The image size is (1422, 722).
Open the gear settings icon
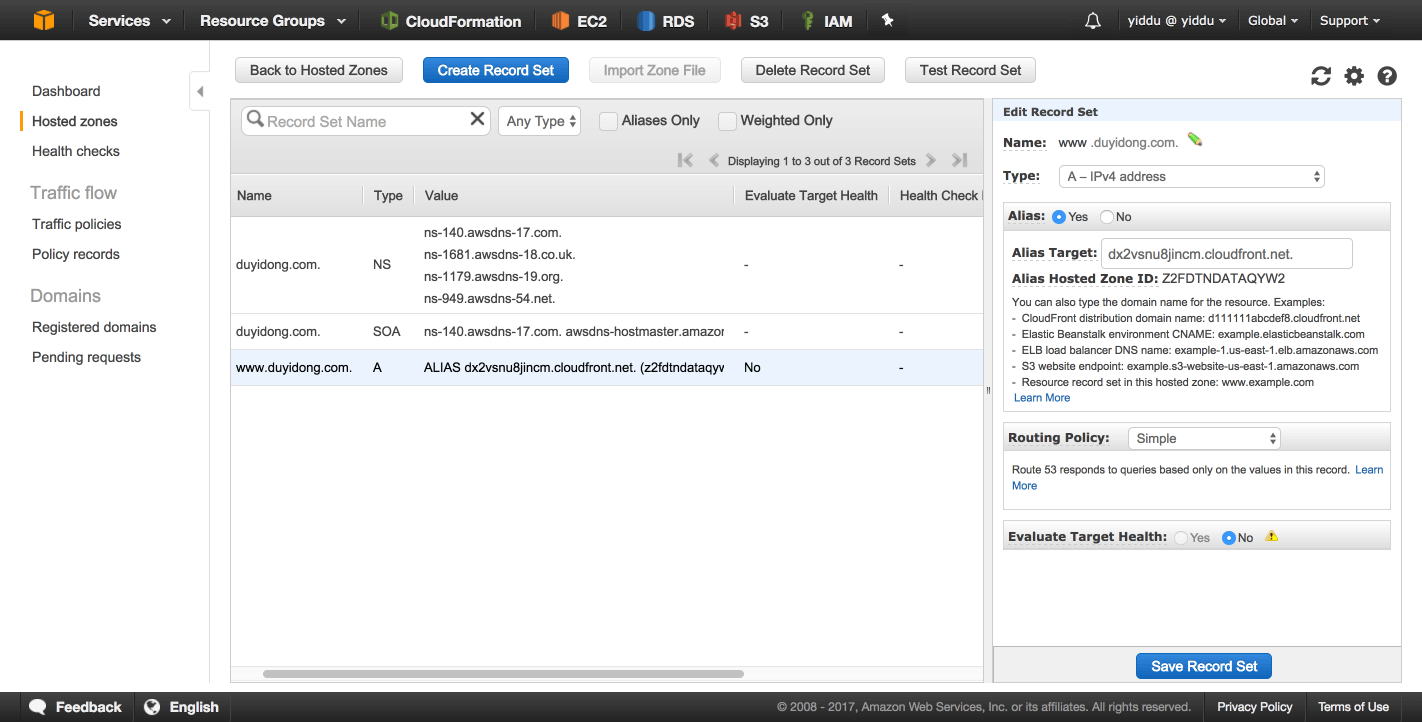pos(1354,76)
